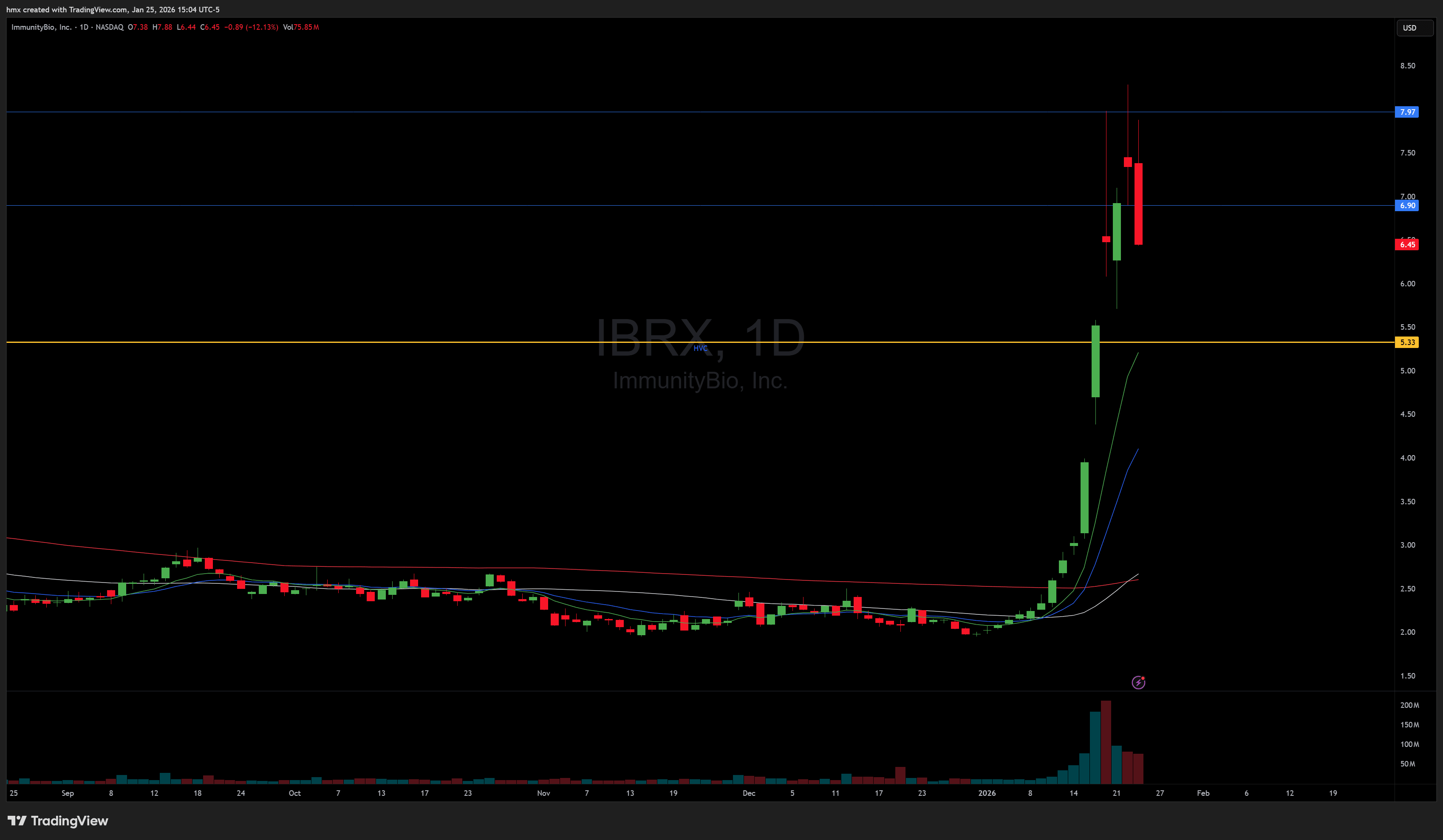Click the 200M volume scale label
This screenshot has width=1443, height=840.
[x=1409, y=705]
